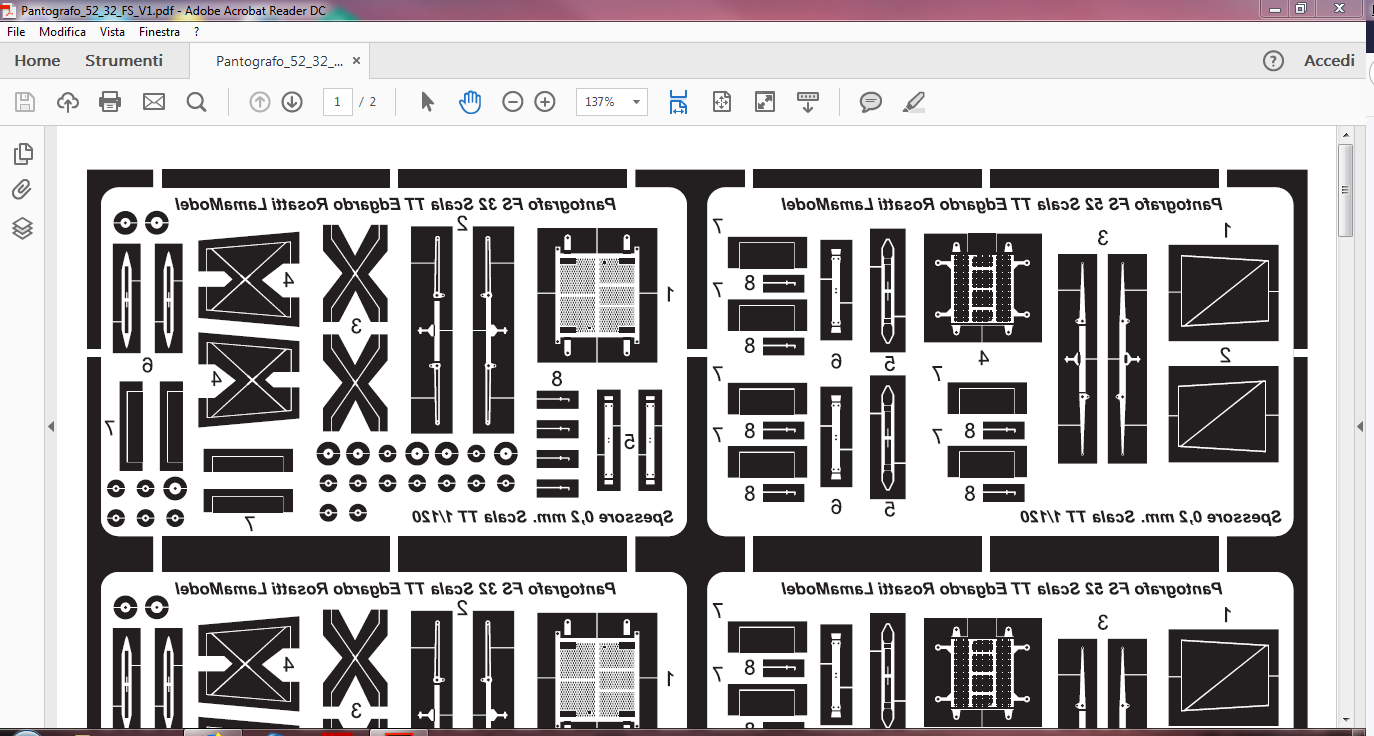1374x736 pixels.
Task: Go to previous page arrow
Action: tap(260, 102)
